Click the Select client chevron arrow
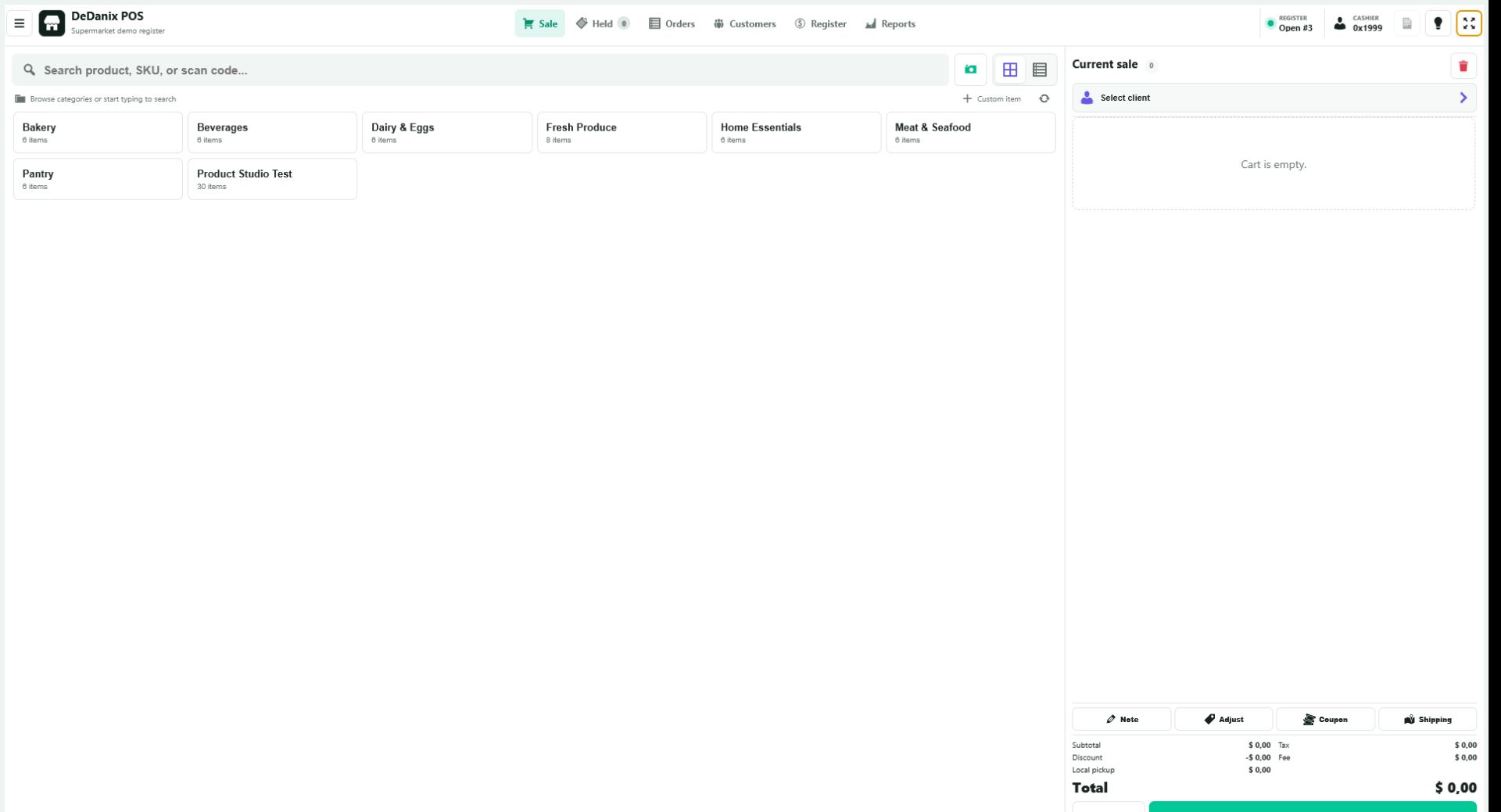The image size is (1501, 812). pyautogui.click(x=1463, y=98)
